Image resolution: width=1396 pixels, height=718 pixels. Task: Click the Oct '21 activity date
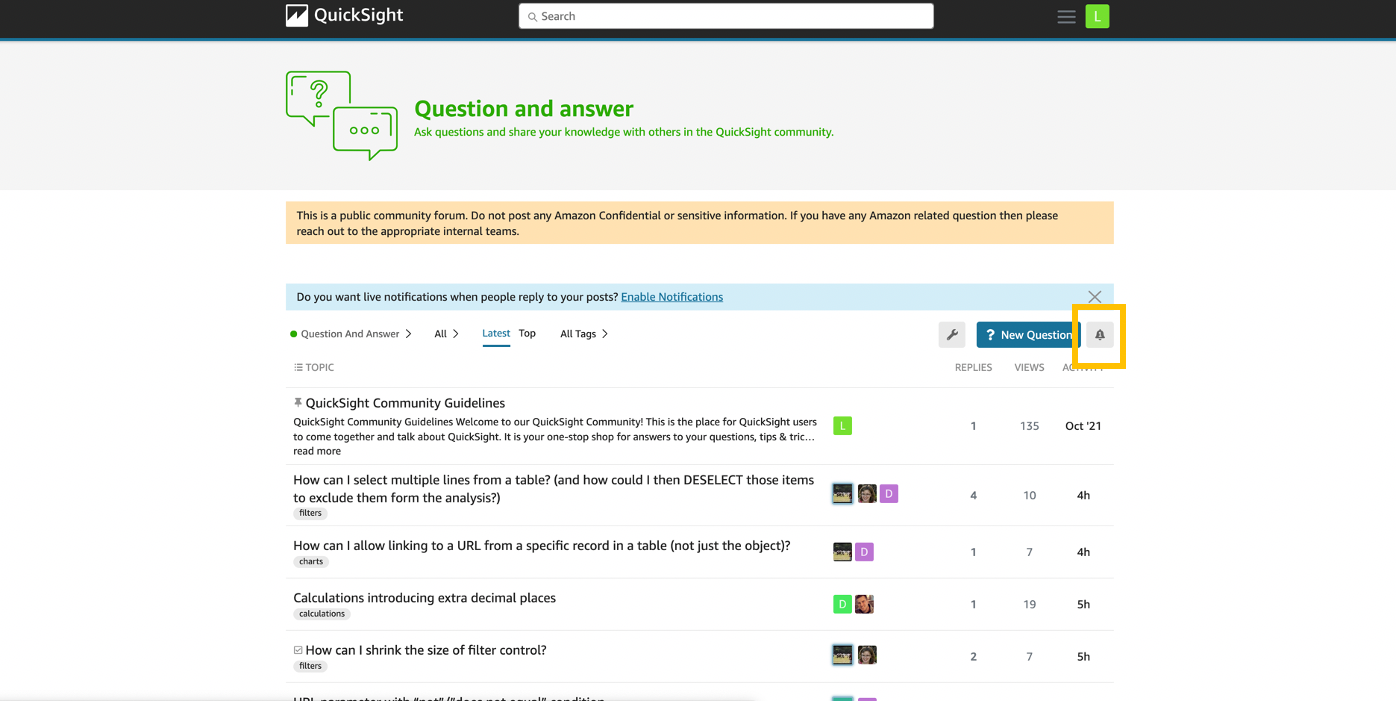1083,426
